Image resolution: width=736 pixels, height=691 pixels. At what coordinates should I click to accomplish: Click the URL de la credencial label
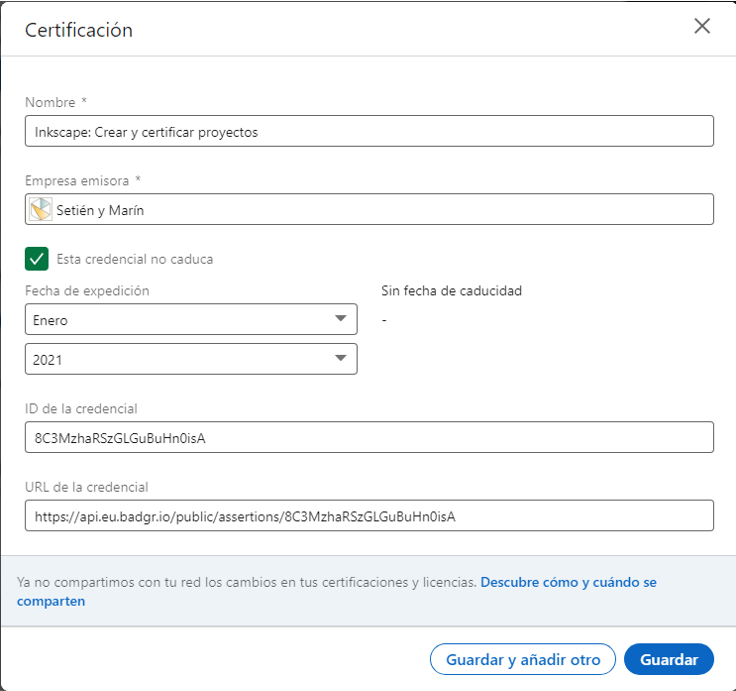tap(87, 487)
